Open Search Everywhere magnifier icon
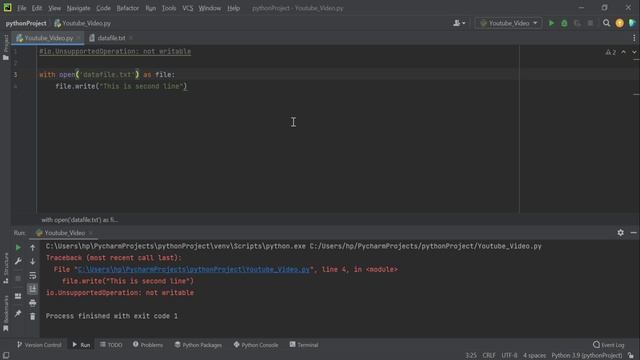The width and height of the screenshot is (640, 360). [607, 23]
